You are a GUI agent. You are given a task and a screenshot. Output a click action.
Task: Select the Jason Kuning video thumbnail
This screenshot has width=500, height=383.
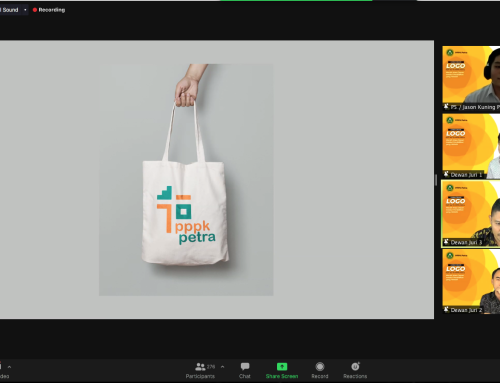tap(471, 79)
